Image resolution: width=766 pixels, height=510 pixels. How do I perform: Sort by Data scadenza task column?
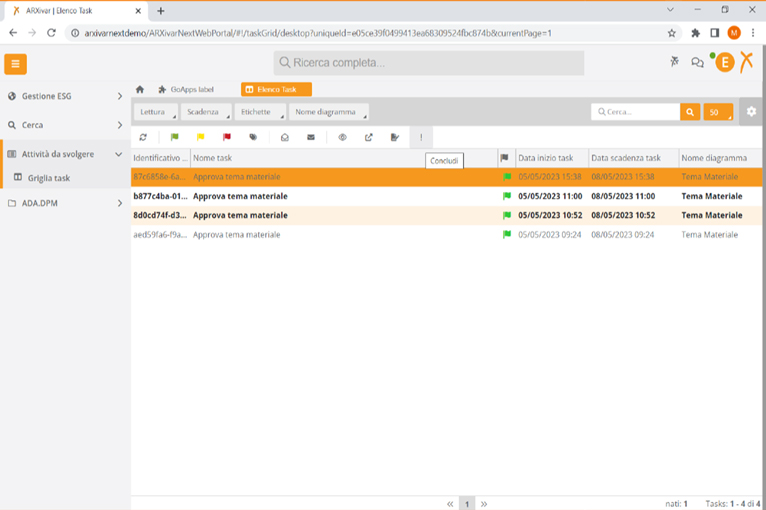tap(626, 158)
